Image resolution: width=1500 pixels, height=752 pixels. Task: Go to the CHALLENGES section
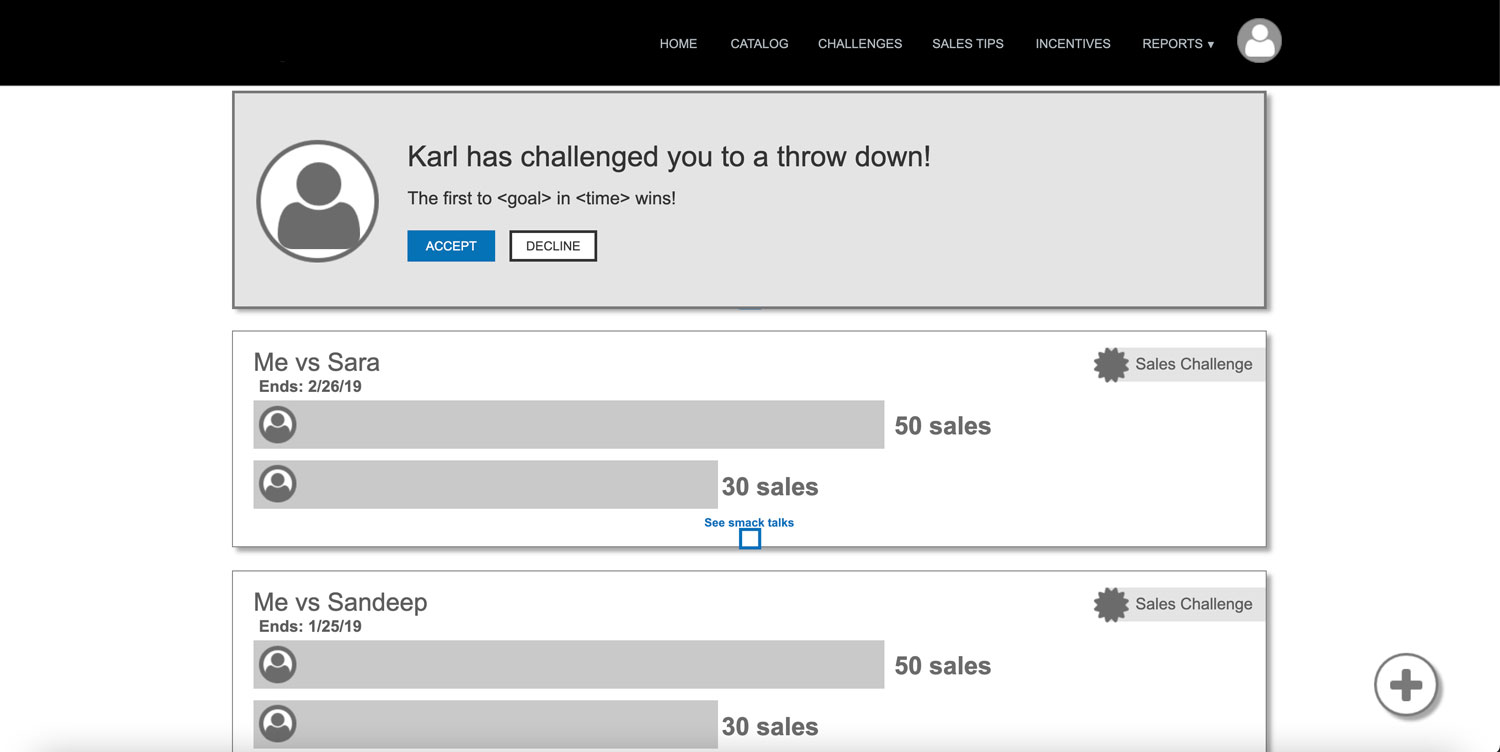[860, 44]
